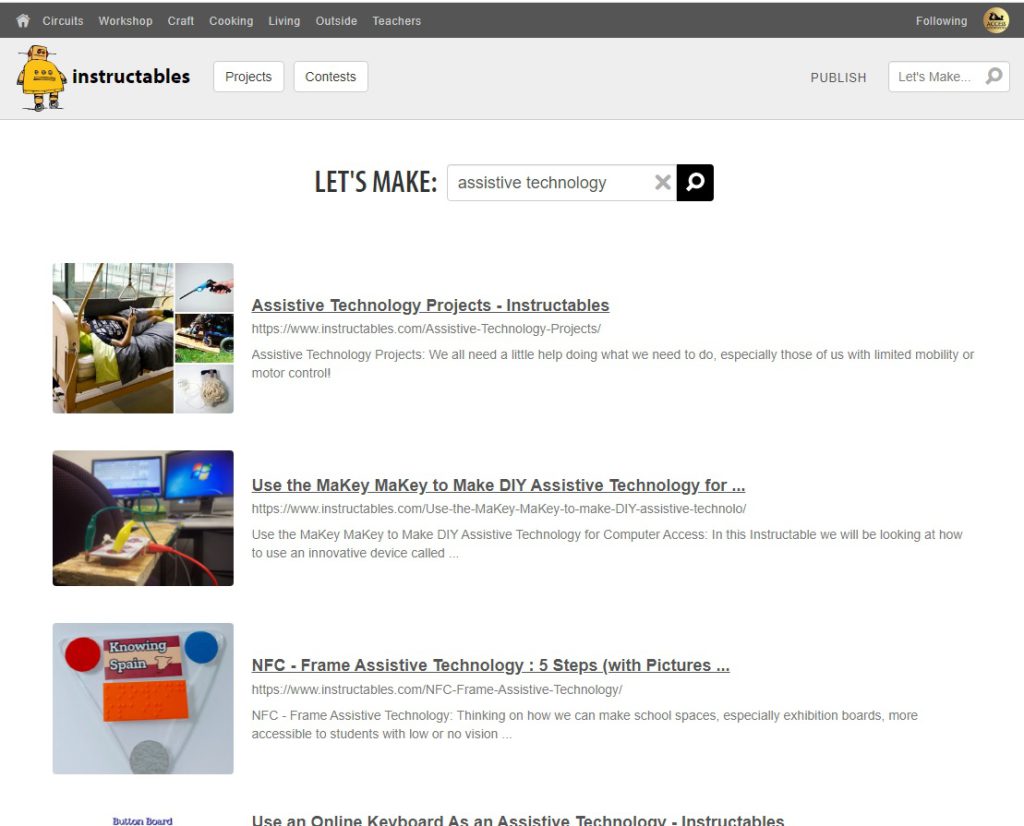Open the Teachers section
The image size is (1024, 826).
click(396, 21)
